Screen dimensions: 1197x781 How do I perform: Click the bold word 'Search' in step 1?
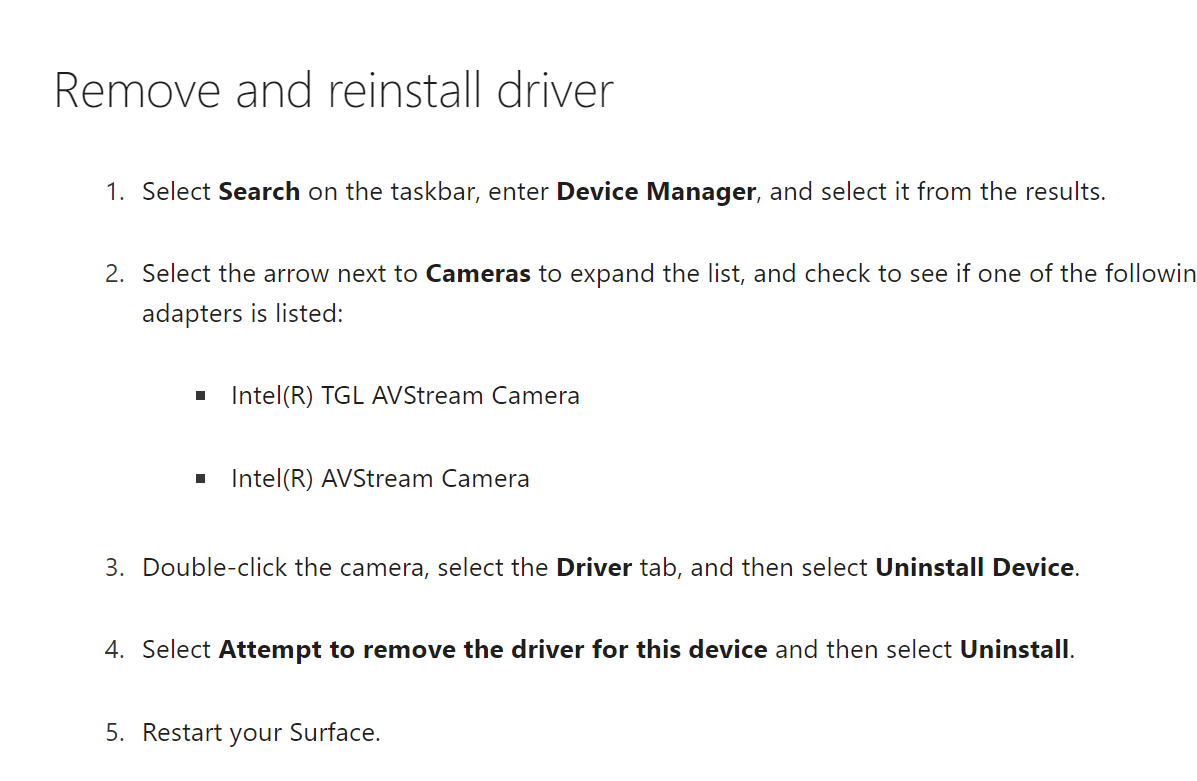tap(259, 192)
